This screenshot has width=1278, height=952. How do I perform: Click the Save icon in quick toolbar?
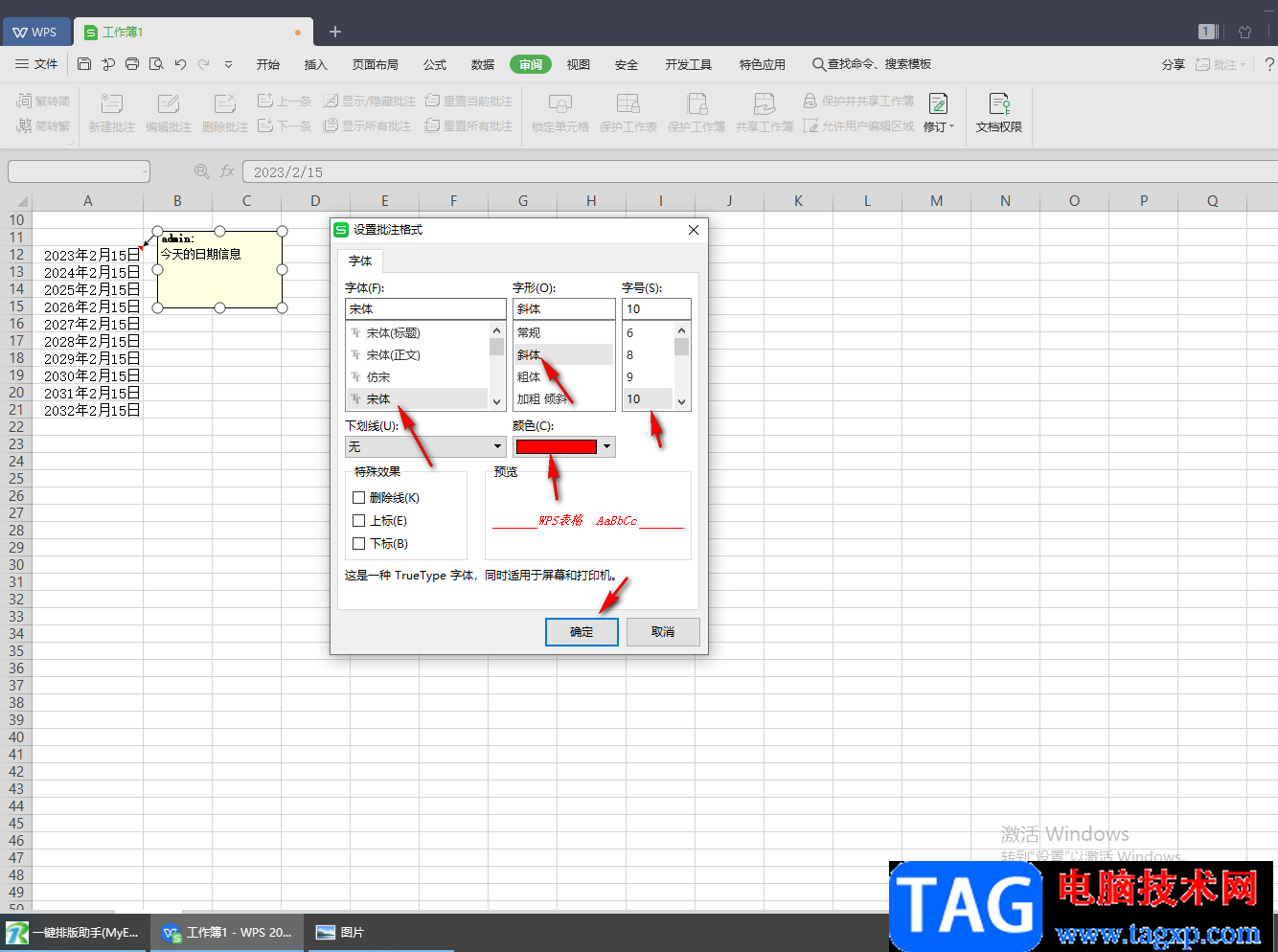click(x=84, y=64)
